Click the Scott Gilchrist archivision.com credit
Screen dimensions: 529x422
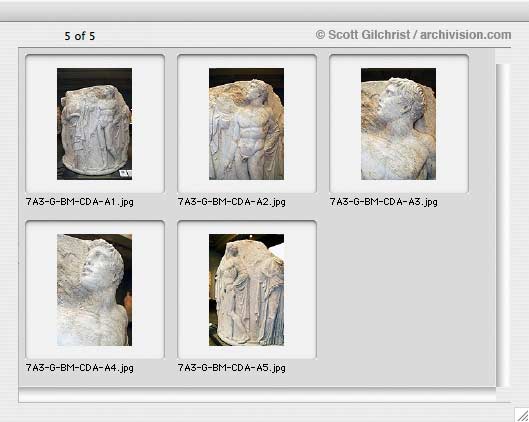[413, 35]
